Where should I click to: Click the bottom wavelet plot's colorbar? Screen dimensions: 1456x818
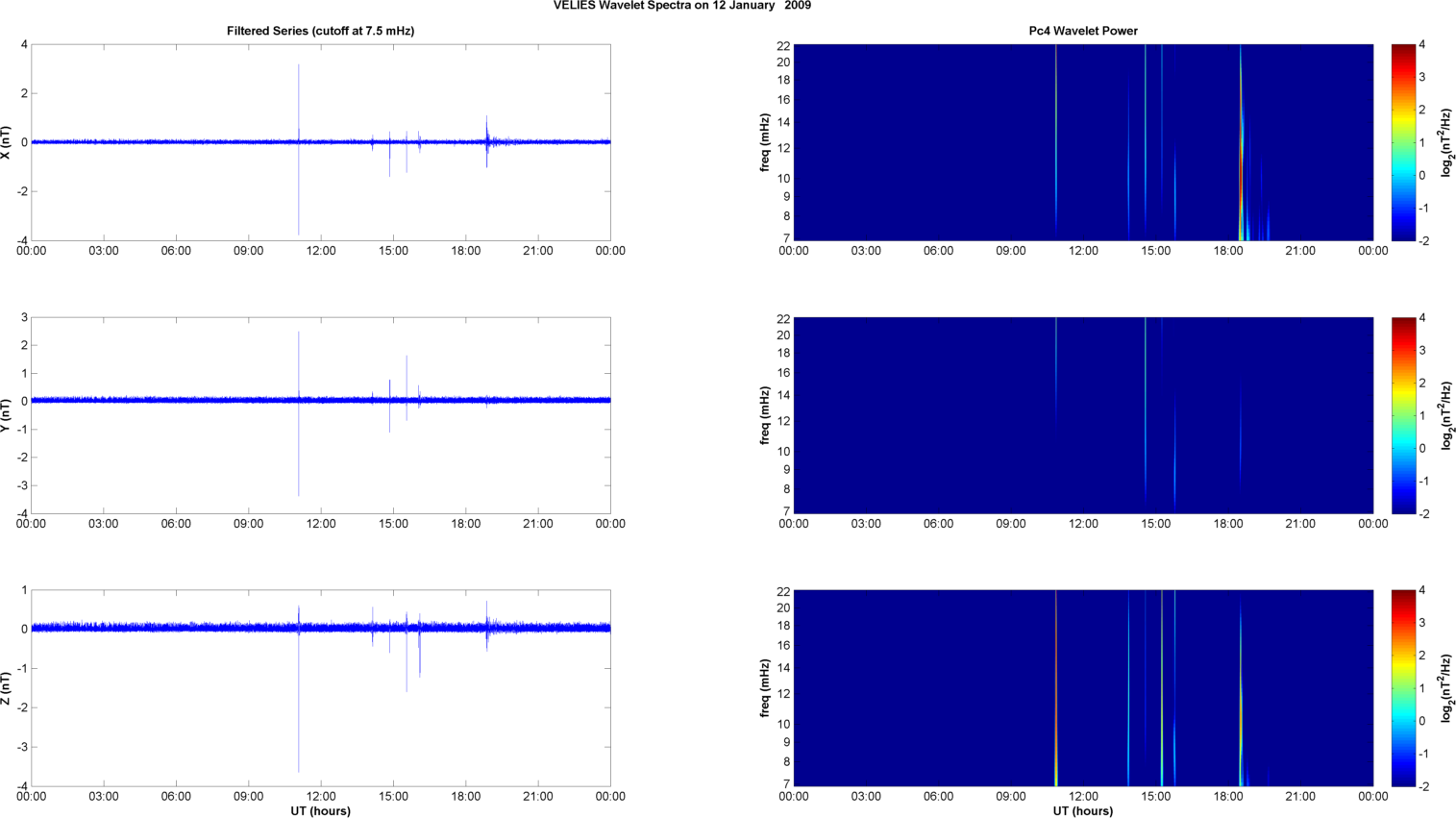[1403, 688]
